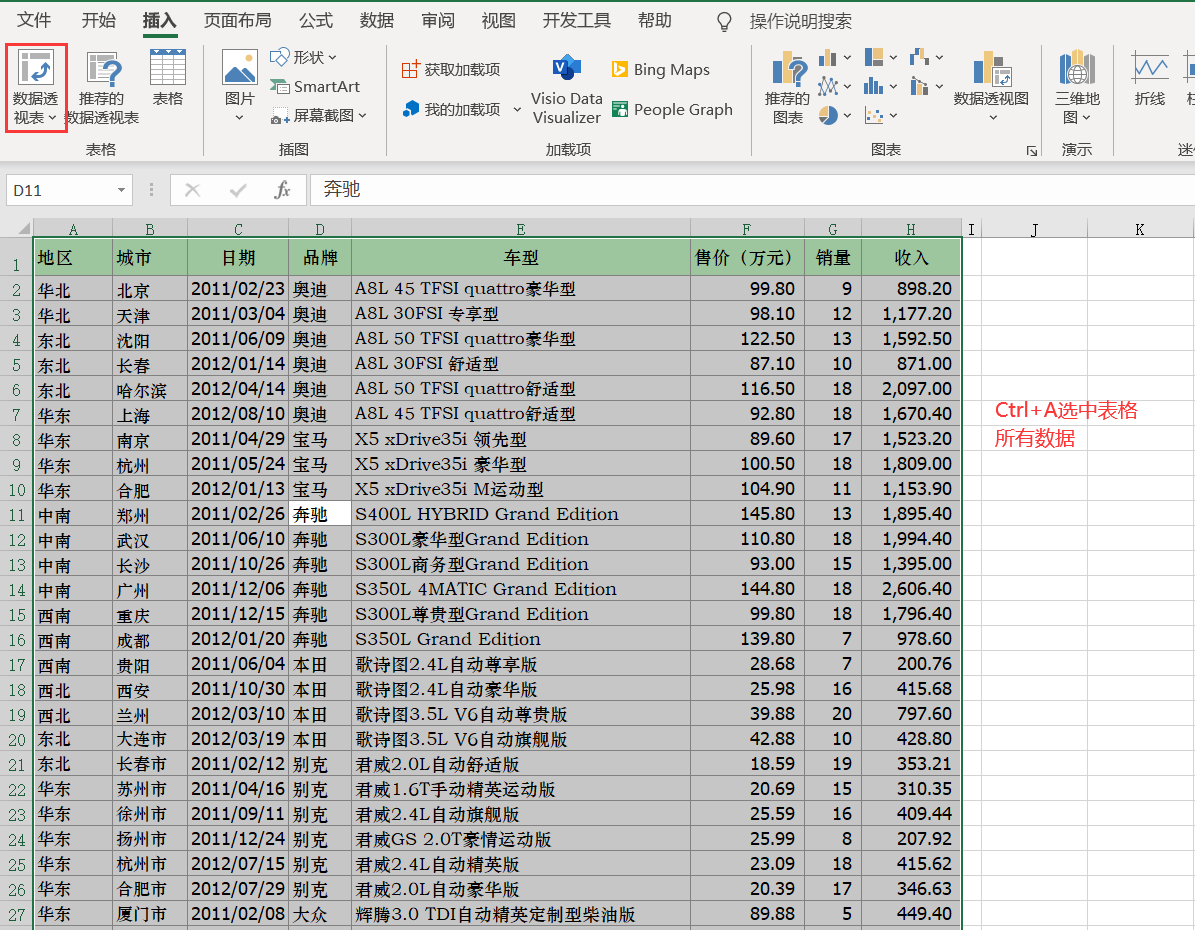Open 获取加载项 get add-ins
This screenshot has height=930, width=1195.
pyautogui.click(x=450, y=69)
